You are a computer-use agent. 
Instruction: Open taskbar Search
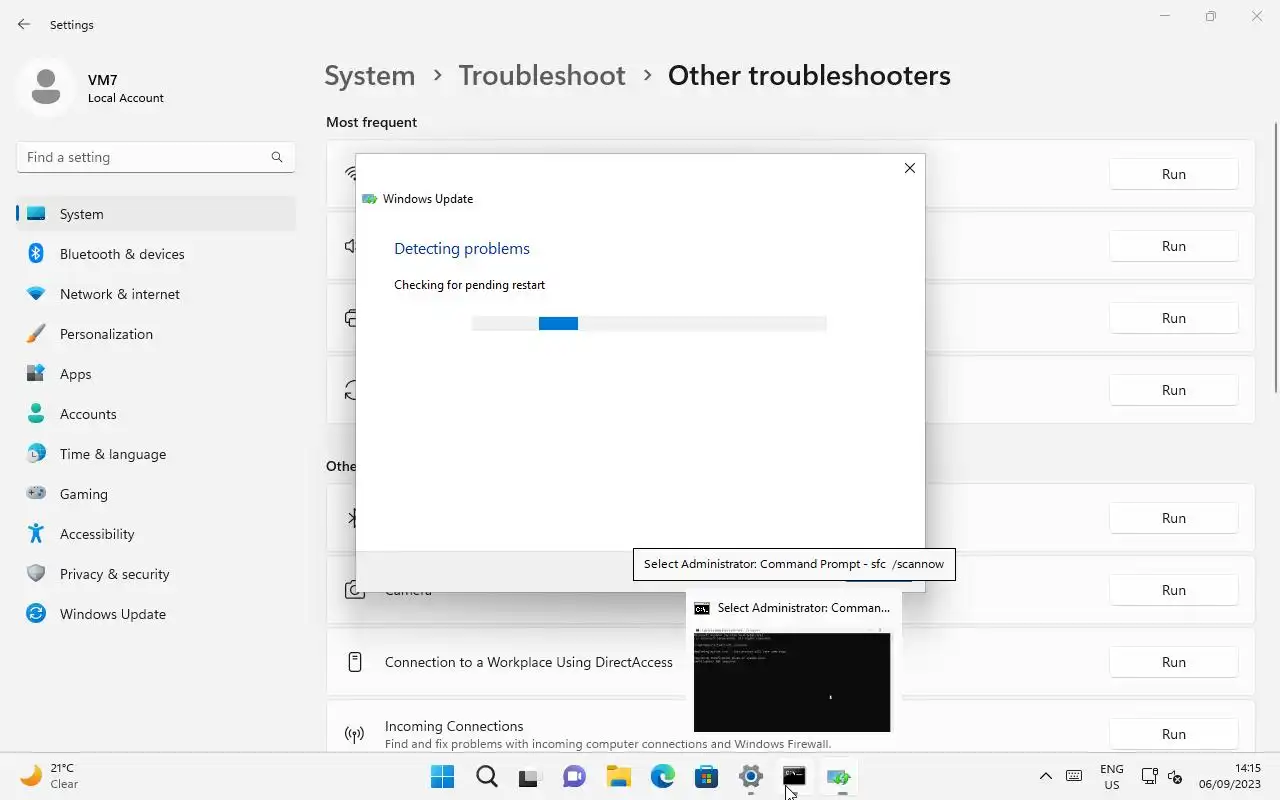(486, 776)
